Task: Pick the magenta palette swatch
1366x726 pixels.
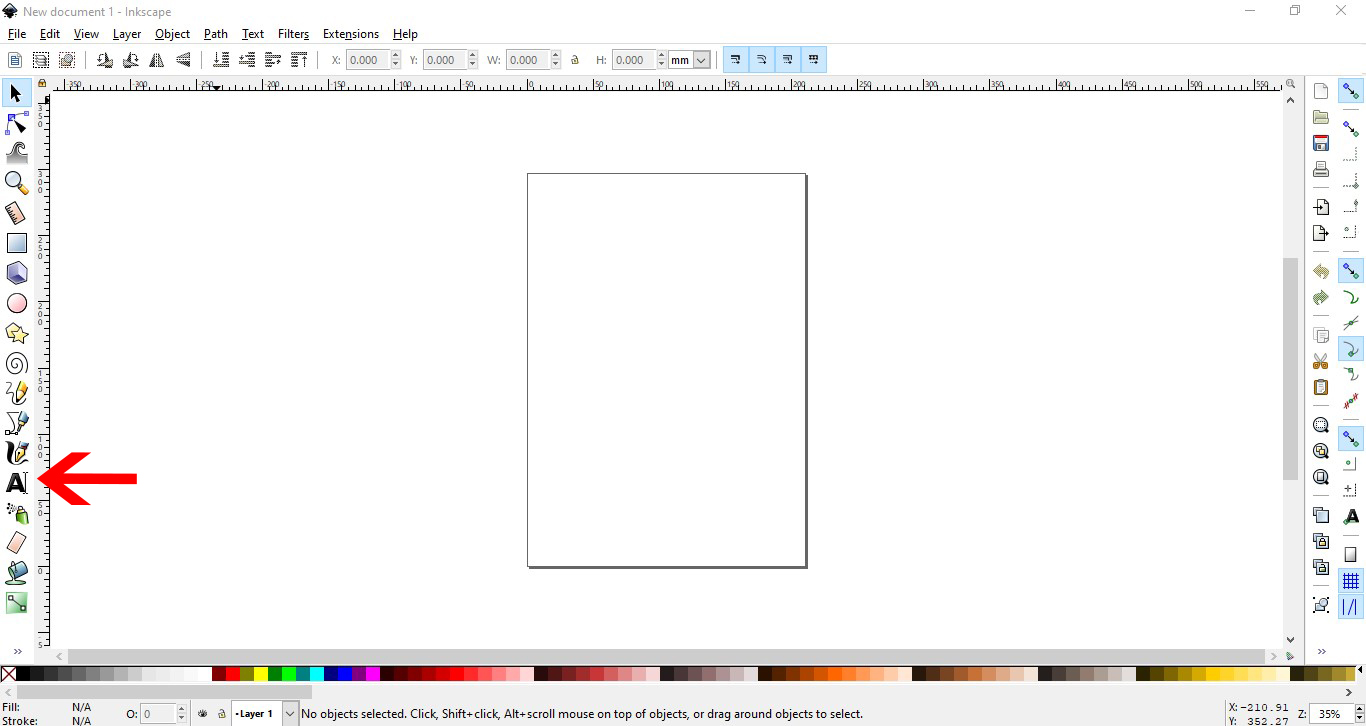Action: point(373,674)
